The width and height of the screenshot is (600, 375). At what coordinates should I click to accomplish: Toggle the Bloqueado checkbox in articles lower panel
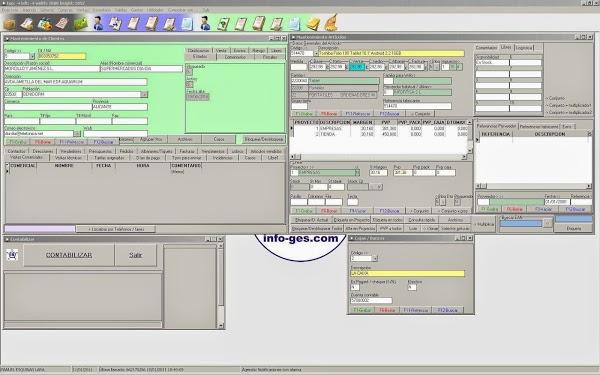pos(457,202)
